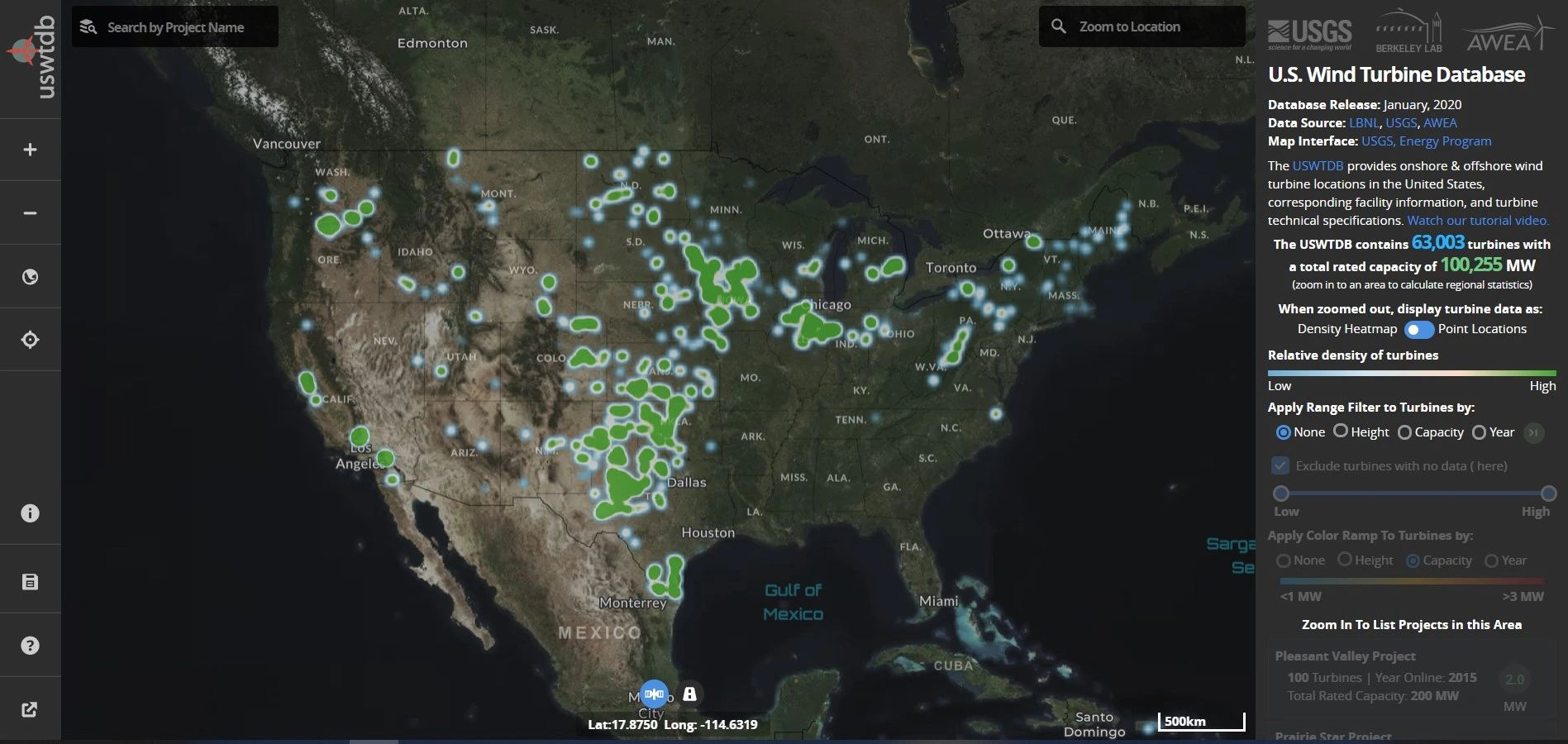Click the zoom in plus icon
The height and width of the screenshot is (744, 1568).
coord(30,150)
